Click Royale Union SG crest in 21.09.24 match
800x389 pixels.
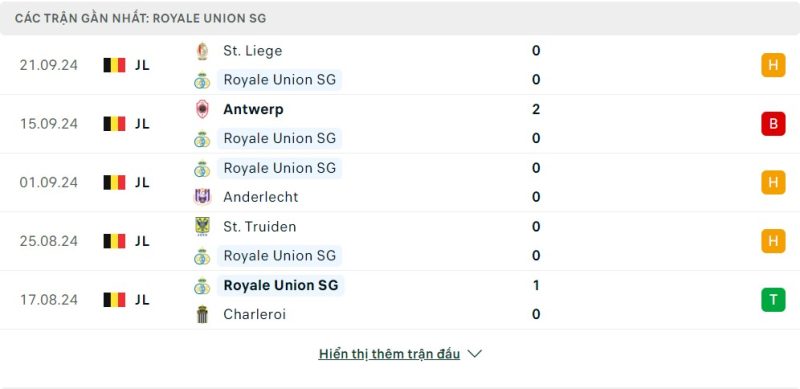(x=202, y=80)
